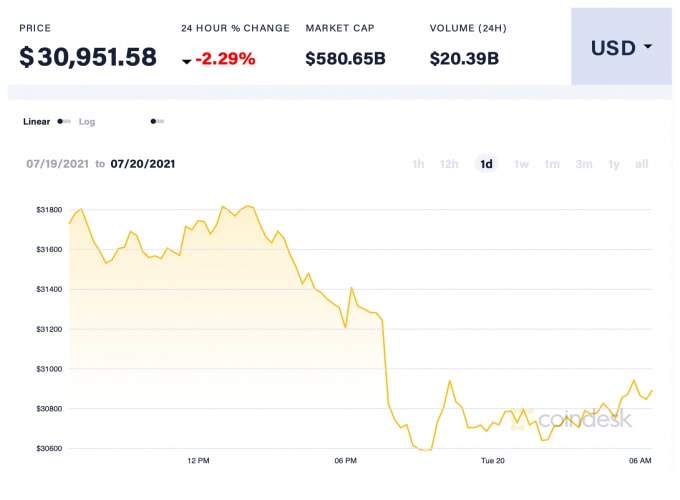Click the $31400 y-axis label
This screenshot has width=680, height=500.
coord(49,289)
